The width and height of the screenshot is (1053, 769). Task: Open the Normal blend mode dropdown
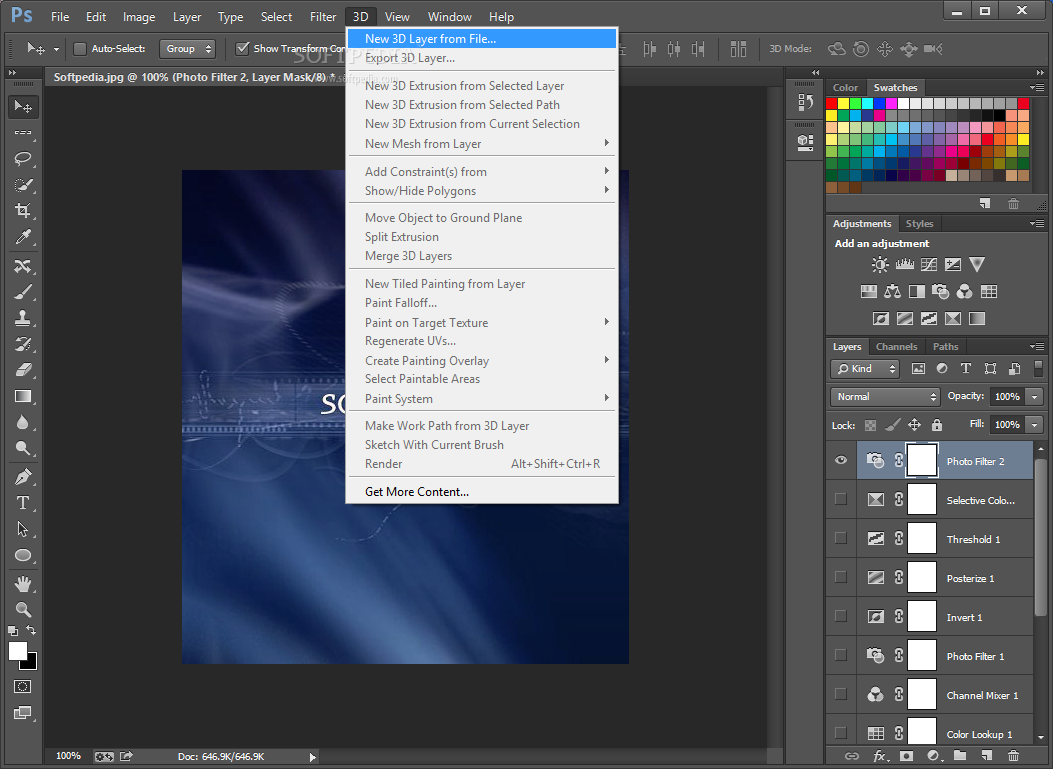[x=885, y=397]
